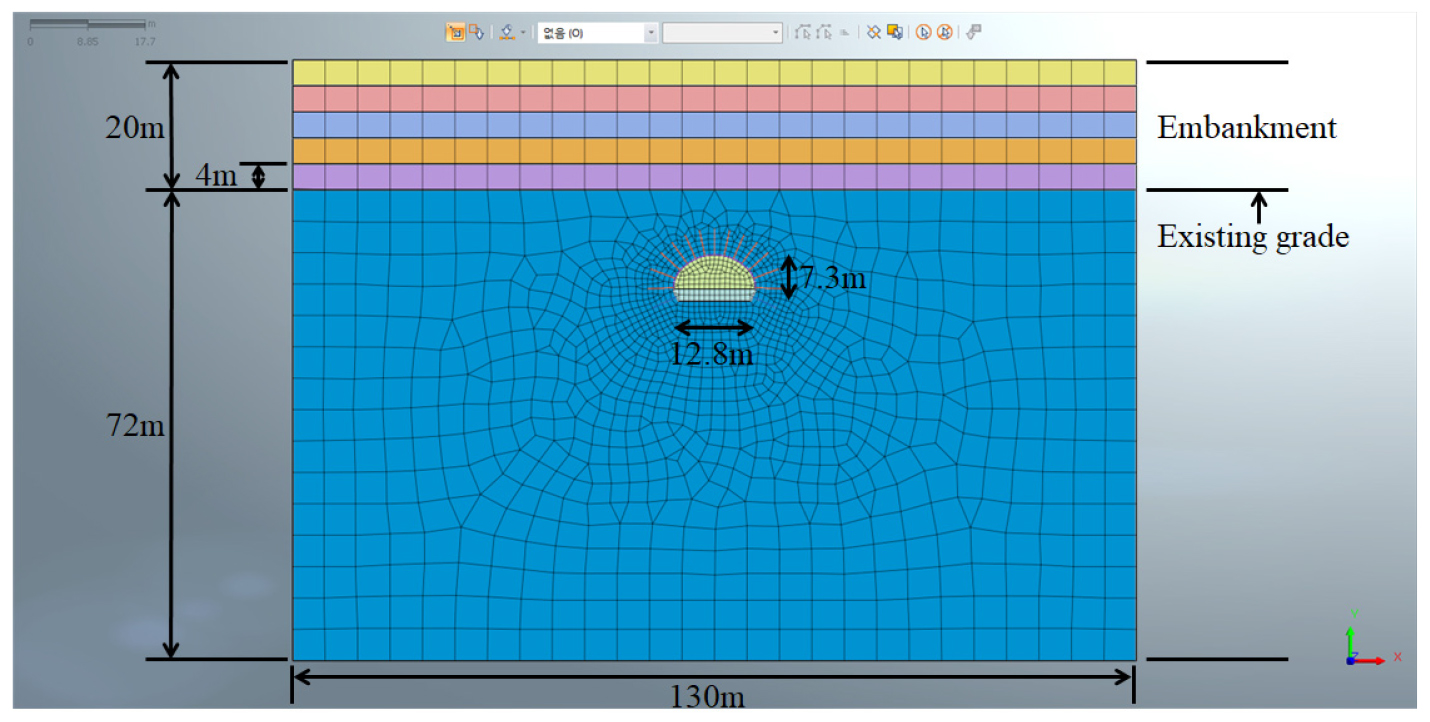Click the second orange circled cursor icon
1430x722 pixels.
[944, 33]
